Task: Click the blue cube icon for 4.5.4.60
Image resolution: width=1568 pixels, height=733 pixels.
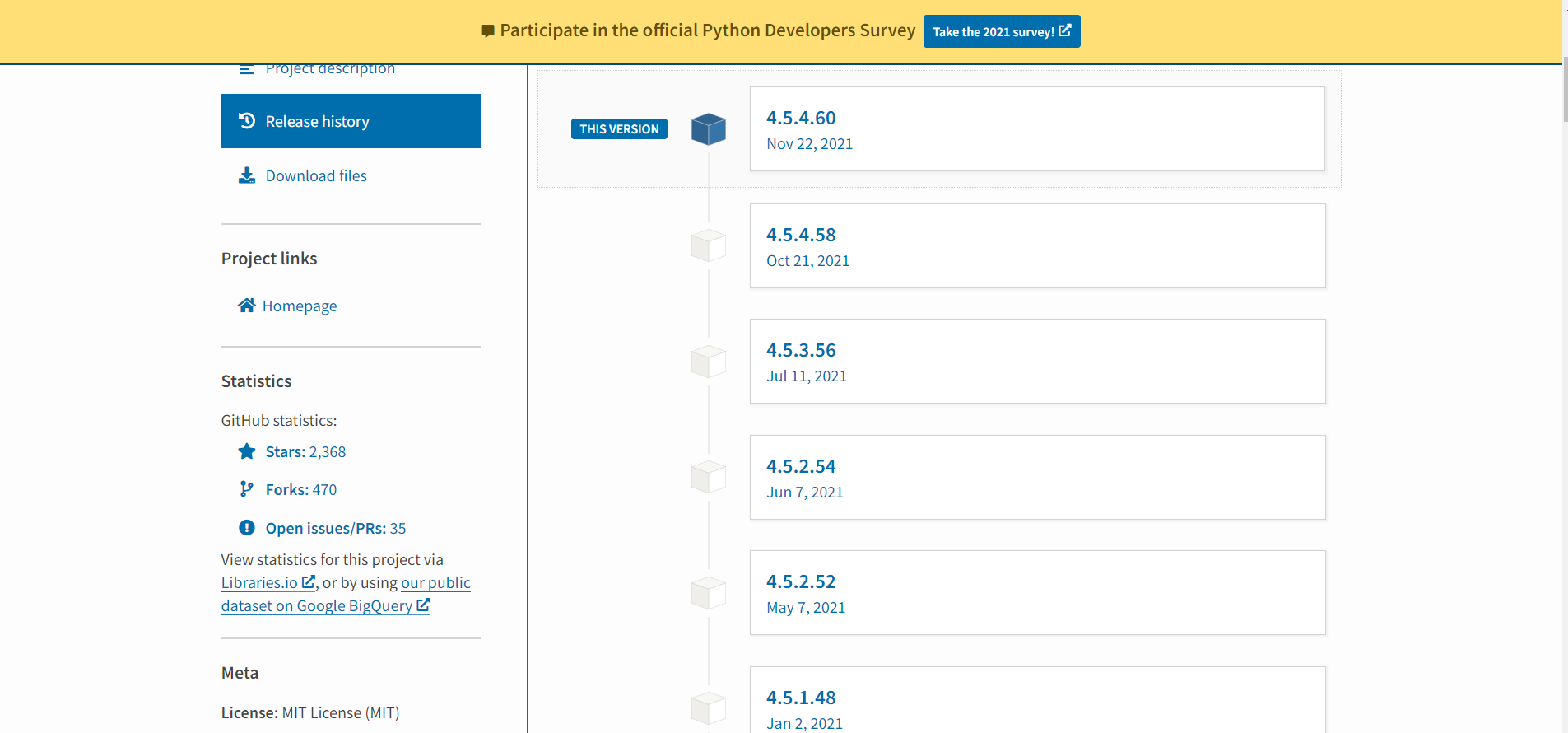Action: pos(709,129)
